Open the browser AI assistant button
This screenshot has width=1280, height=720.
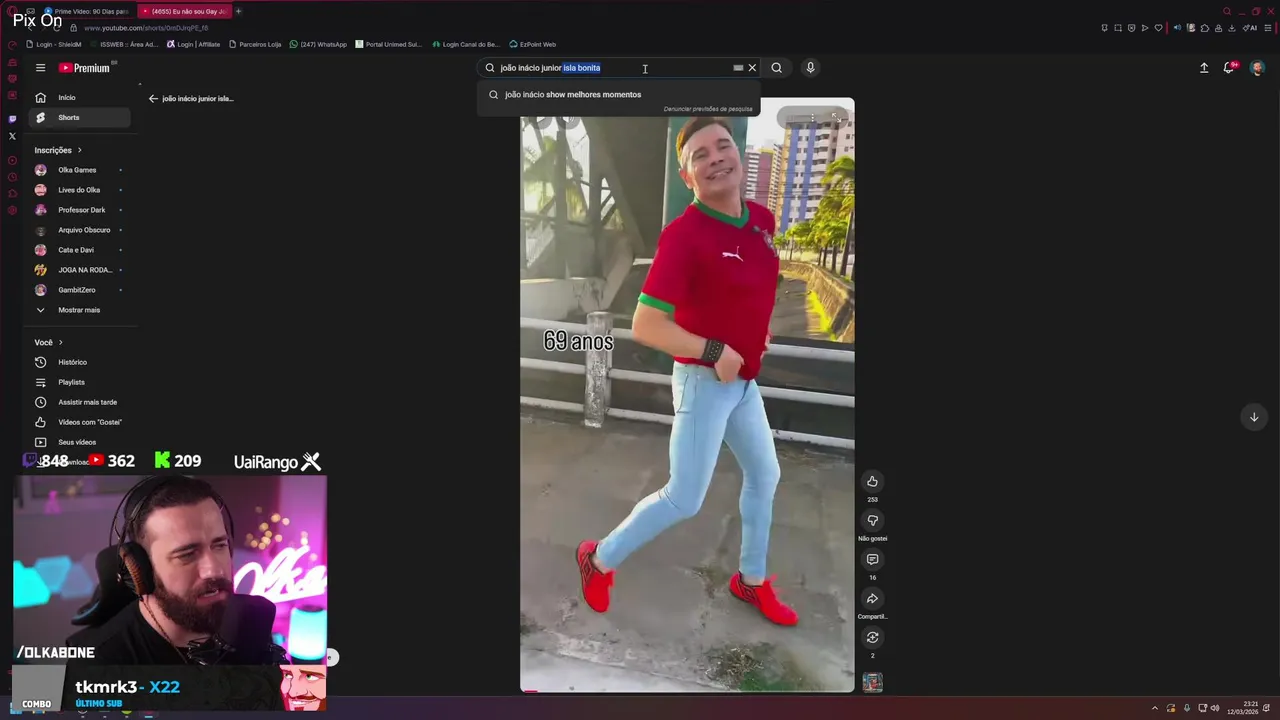(x=1249, y=28)
